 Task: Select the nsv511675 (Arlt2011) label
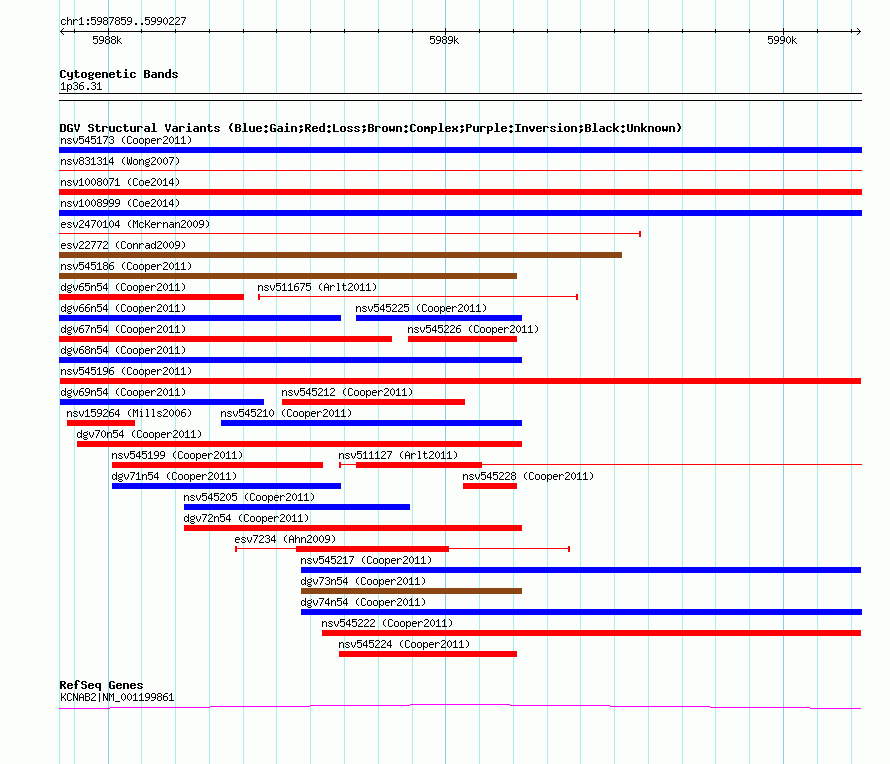[317, 287]
